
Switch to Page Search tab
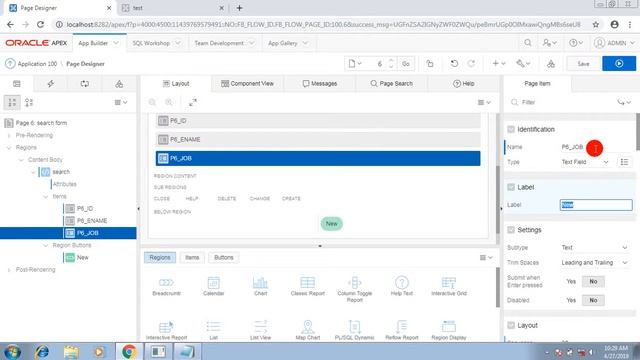tap(391, 84)
